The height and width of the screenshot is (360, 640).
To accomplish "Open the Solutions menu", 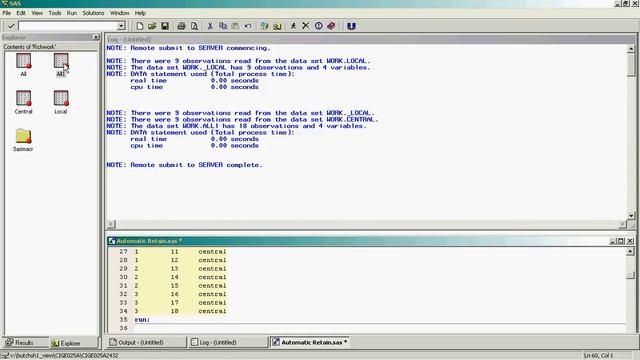I will pos(93,13).
